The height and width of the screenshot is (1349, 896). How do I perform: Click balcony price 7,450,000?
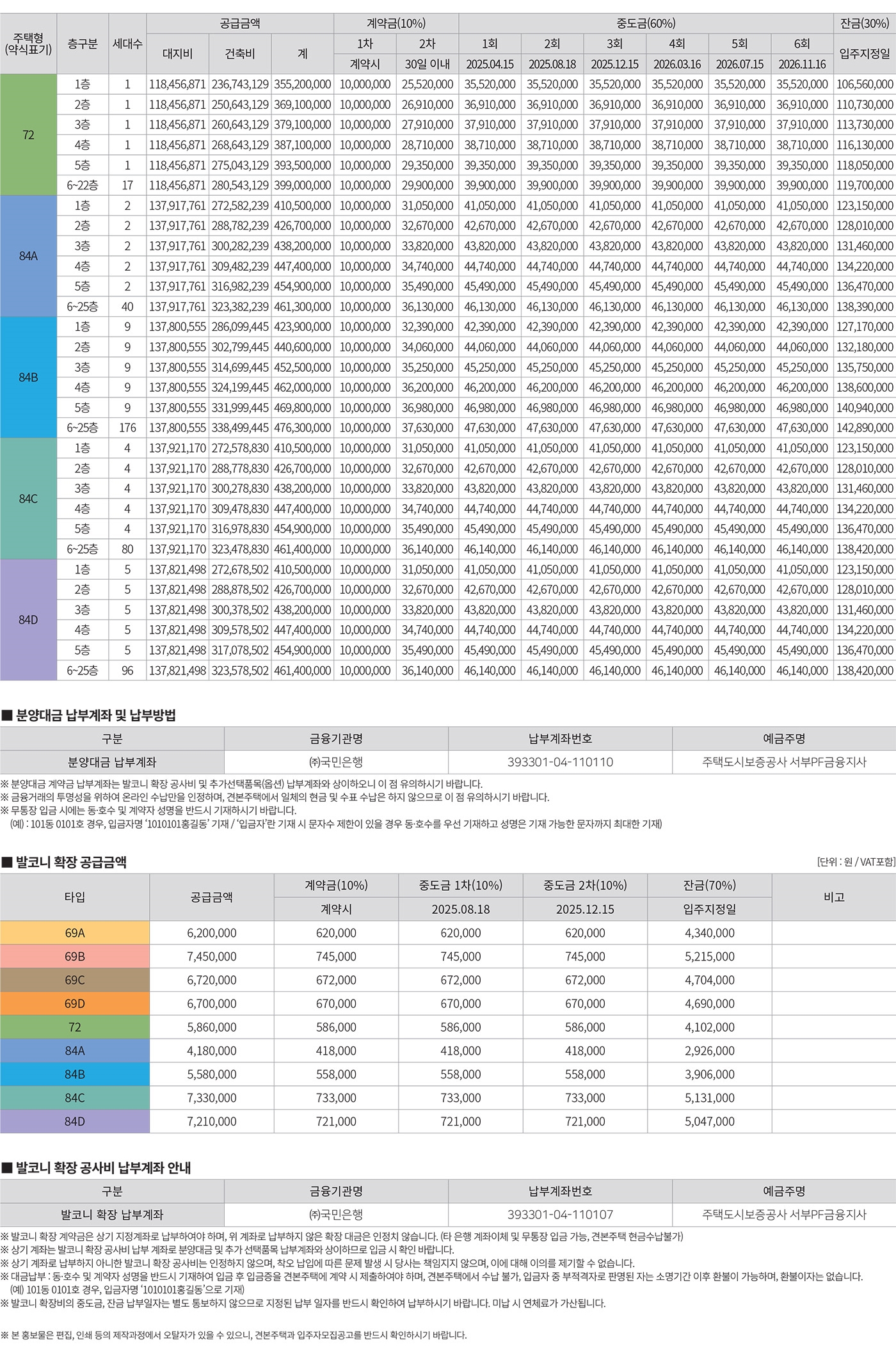212,956
